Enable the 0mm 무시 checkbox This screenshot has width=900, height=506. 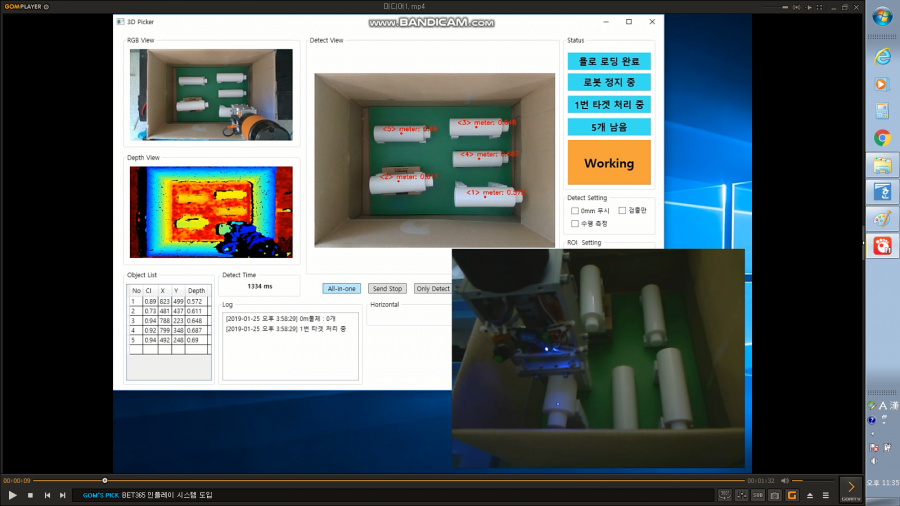[575, 211]
